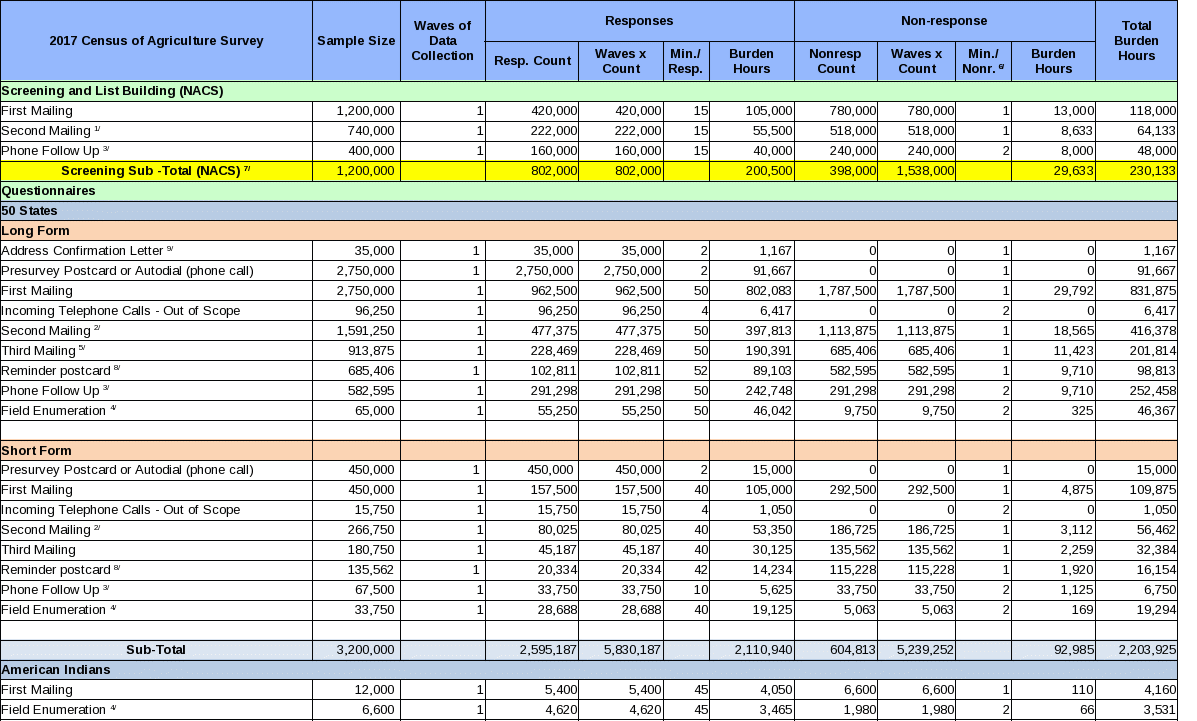Click the "Waves of Data Collection" header
Viewport: 1197px width, 721px height.
pyautogui.click(x=442, y=41)
